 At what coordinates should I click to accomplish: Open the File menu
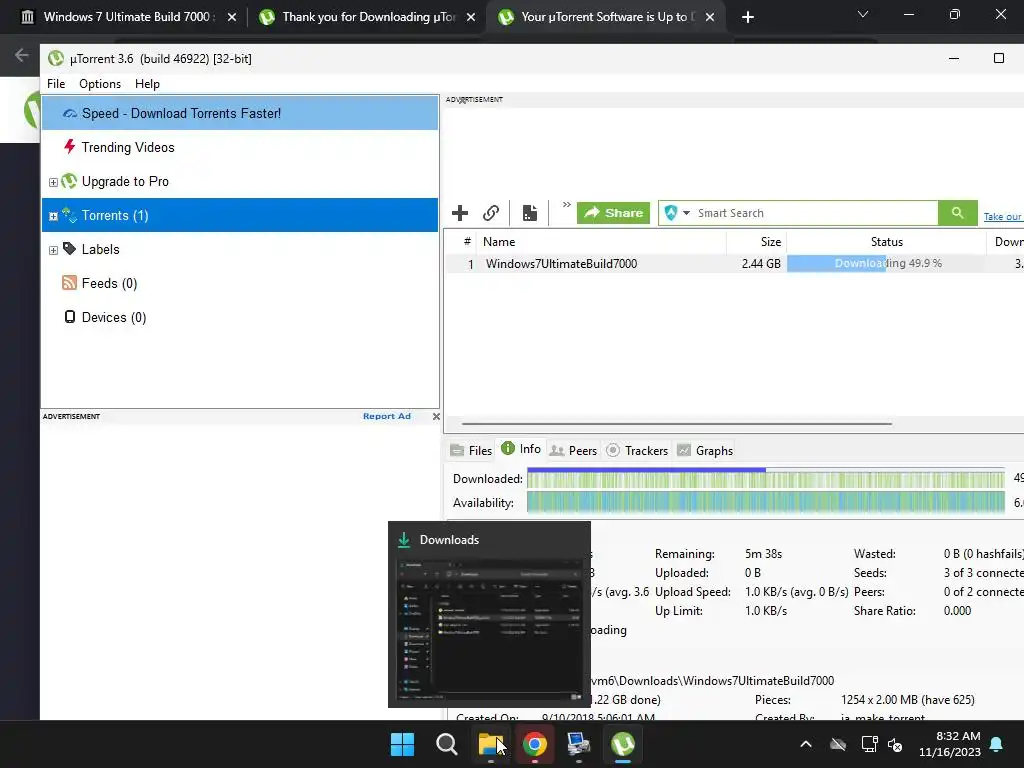(x=56, y=84)
